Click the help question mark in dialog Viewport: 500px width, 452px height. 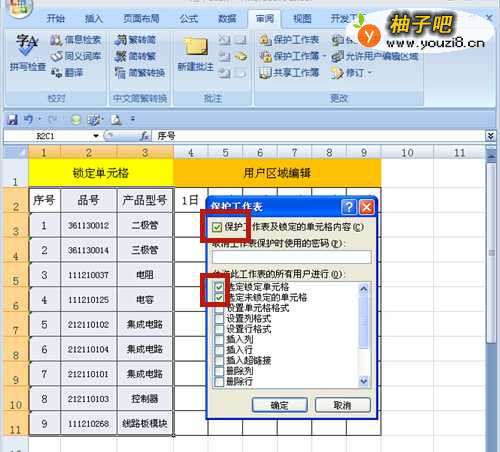(x=349, y=207)
